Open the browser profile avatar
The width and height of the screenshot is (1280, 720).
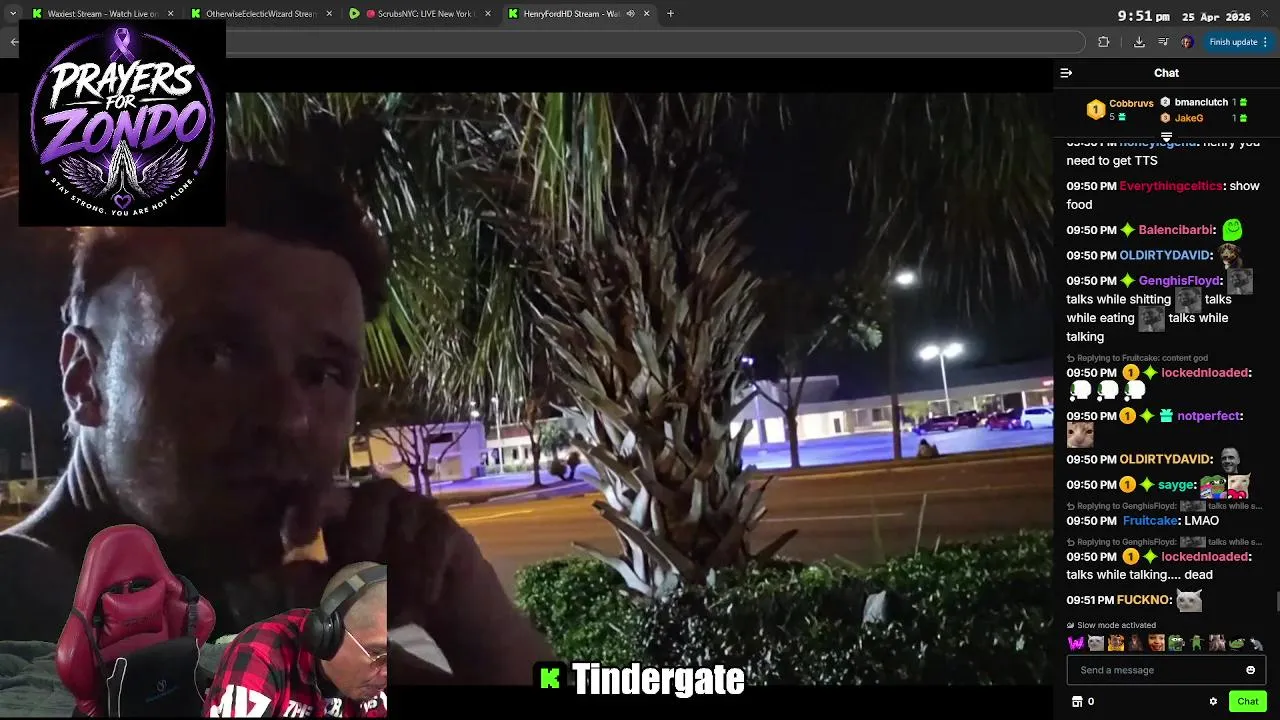[1187, 42]
